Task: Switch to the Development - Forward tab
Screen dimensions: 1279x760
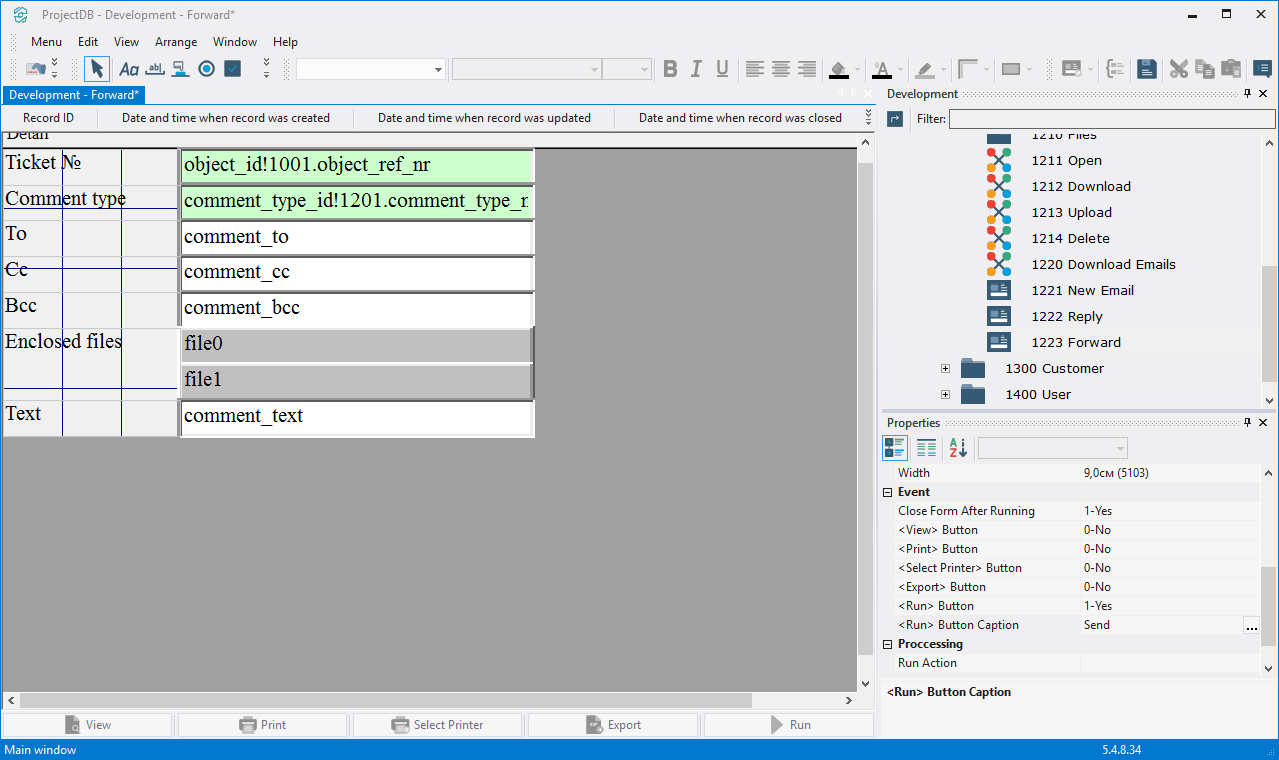Action: point(74,95)
